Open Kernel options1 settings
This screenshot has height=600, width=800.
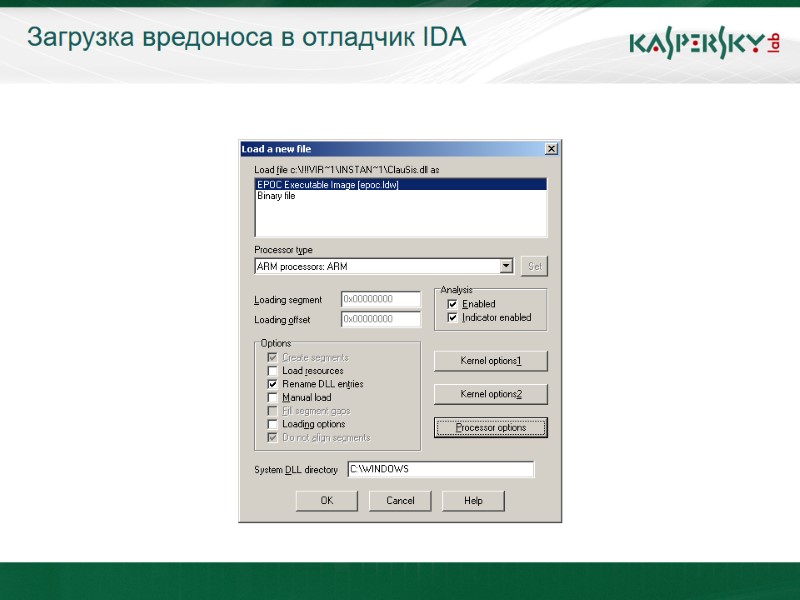pyautogui.click(x=490, y=360)
